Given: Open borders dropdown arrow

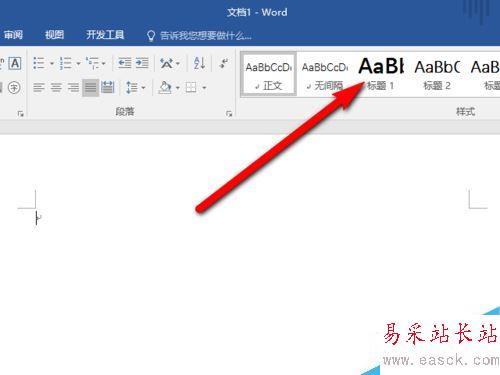Looking at the screenshot, I should pos(204,88).
